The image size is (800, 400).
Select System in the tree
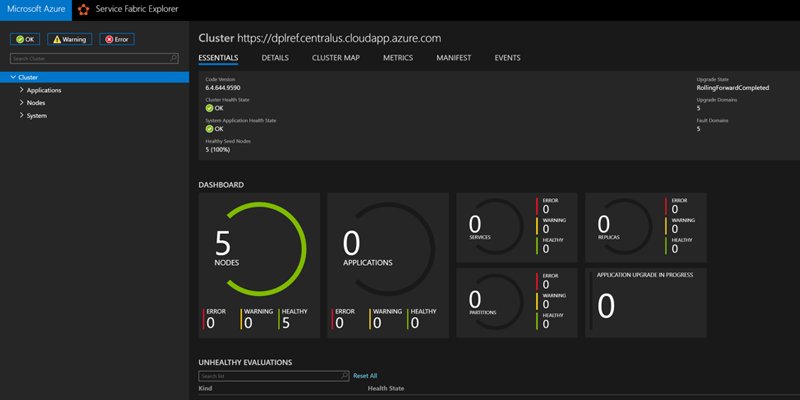(37, 116)
